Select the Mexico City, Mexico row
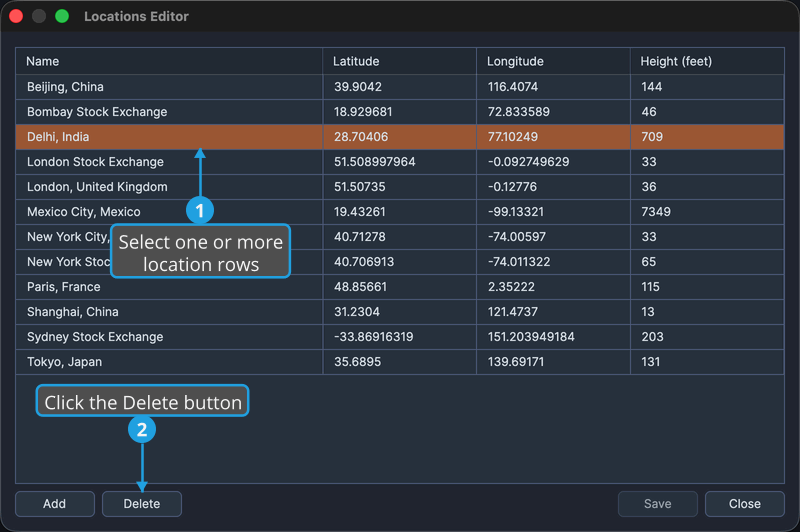Screen dimensions: 800x532 [x=399, y=212]
